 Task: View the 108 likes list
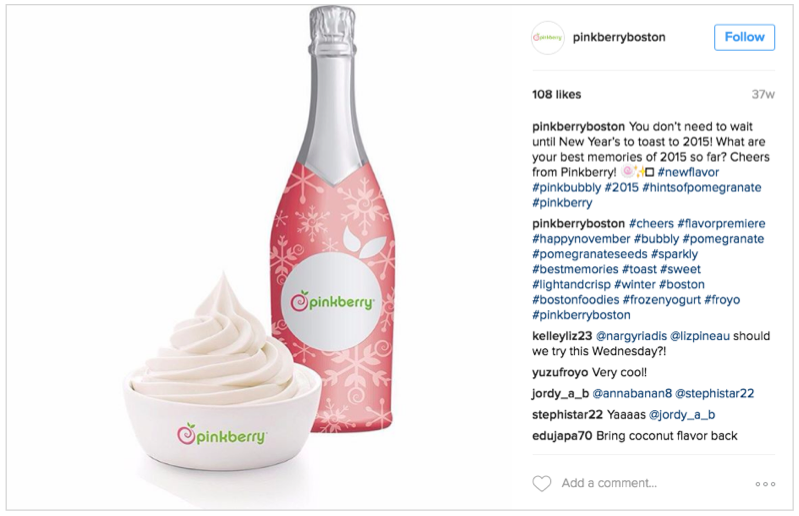click(556, 94)
